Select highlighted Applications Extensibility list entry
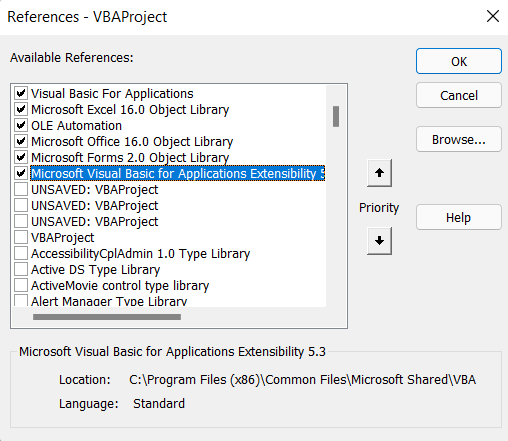Screen dimensions: 508x441 pos(178,173)
